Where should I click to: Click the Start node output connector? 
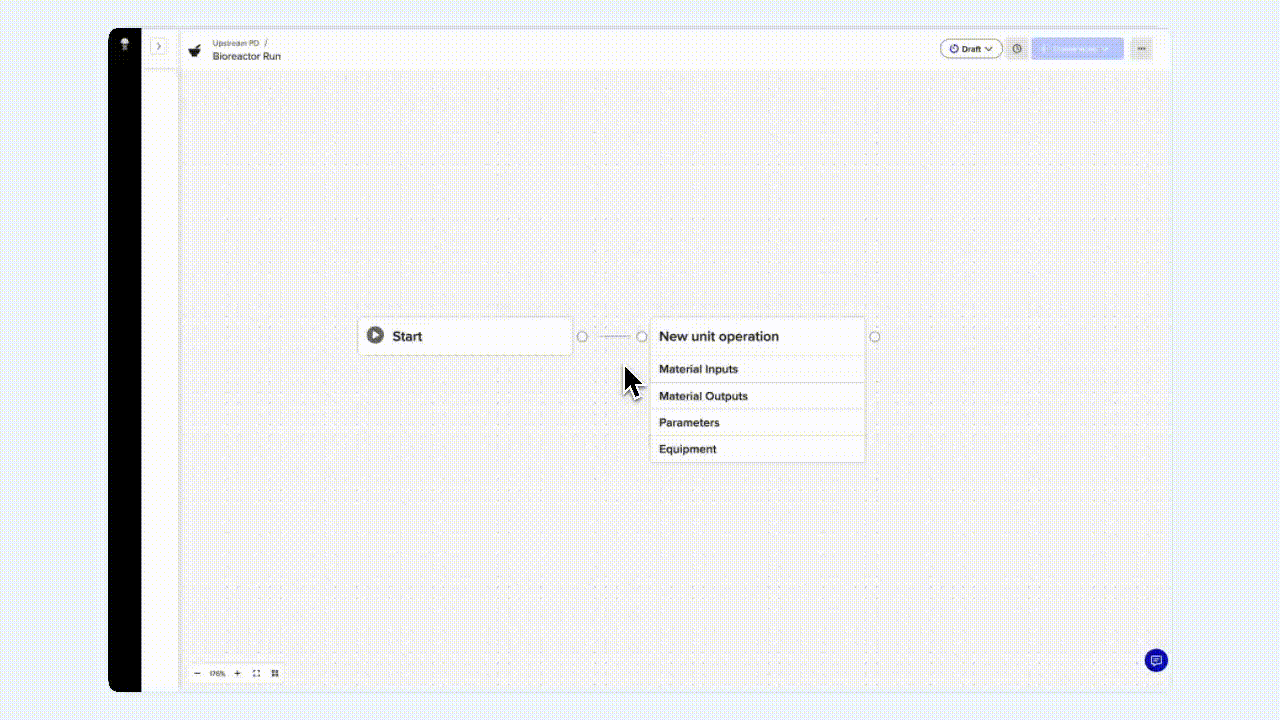[582, 337]
